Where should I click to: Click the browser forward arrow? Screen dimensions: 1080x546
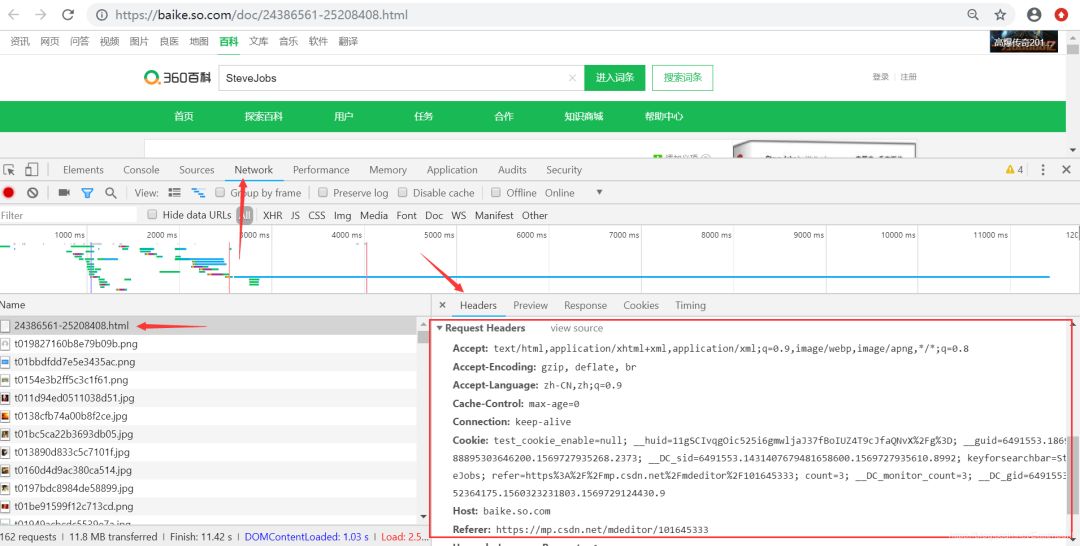coord(41,14)
